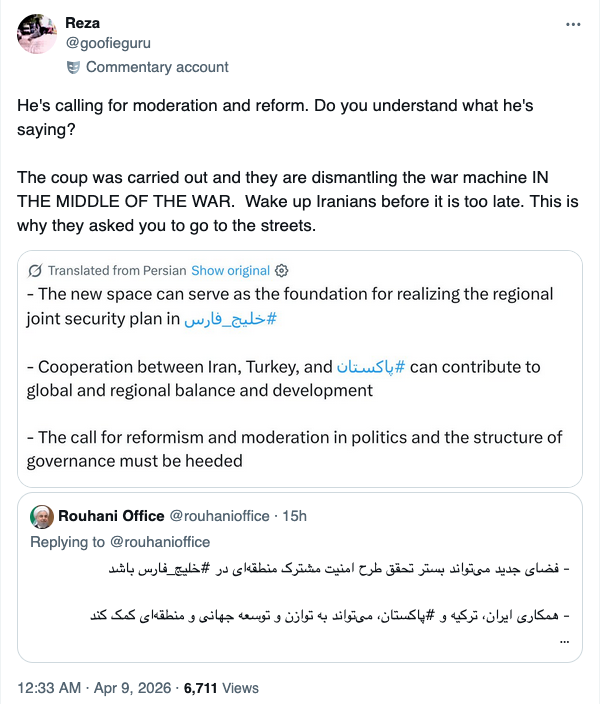Screen dimensions: 600x704
Task: Click the translation pencil icon
Action: coord(35,271)
